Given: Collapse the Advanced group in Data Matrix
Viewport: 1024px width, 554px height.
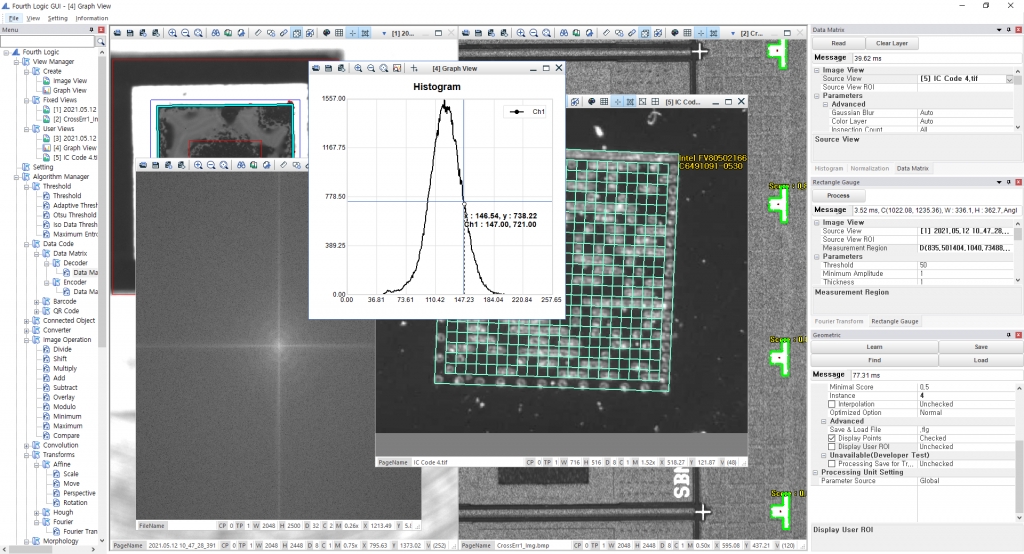Looking at the screenshot, I should coord(825,105).
